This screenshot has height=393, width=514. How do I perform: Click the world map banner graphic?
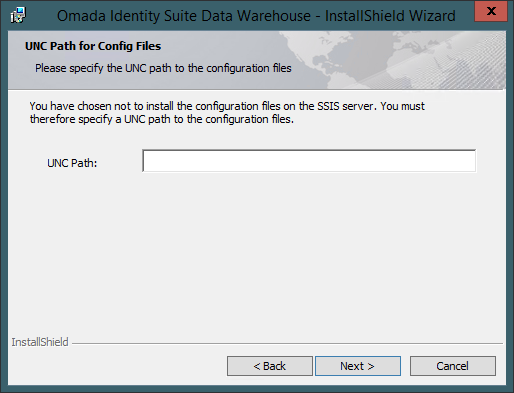click(393, 60)
